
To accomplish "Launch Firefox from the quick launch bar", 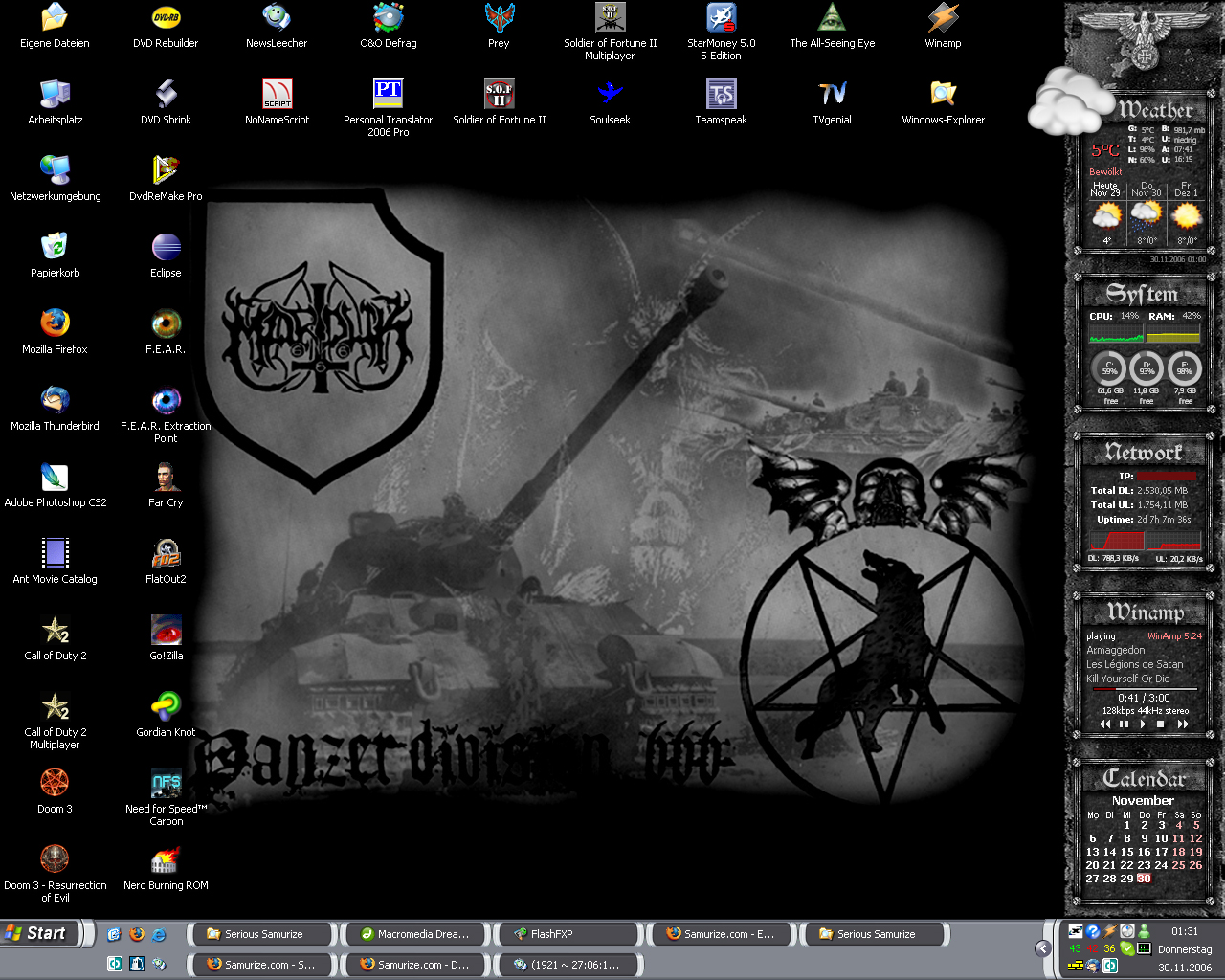I will (137, 934).
